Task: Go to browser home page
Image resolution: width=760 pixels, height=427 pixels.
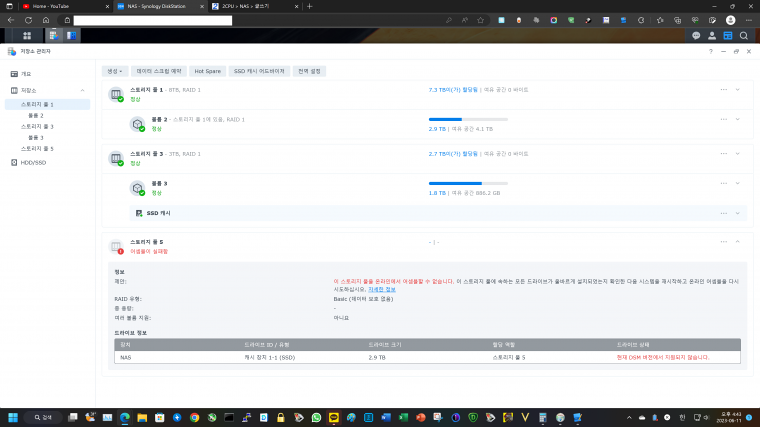Action: click(46, 20)
